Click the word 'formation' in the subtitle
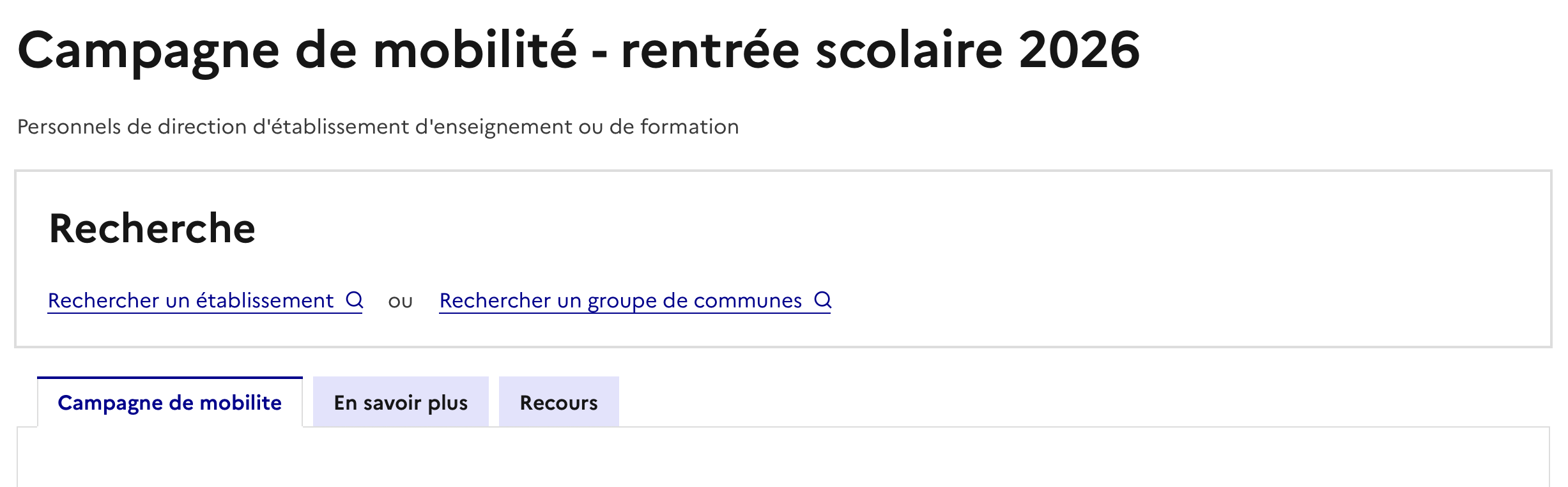The width and height of the screenshot is (1568, 487). tap(689, 127)
